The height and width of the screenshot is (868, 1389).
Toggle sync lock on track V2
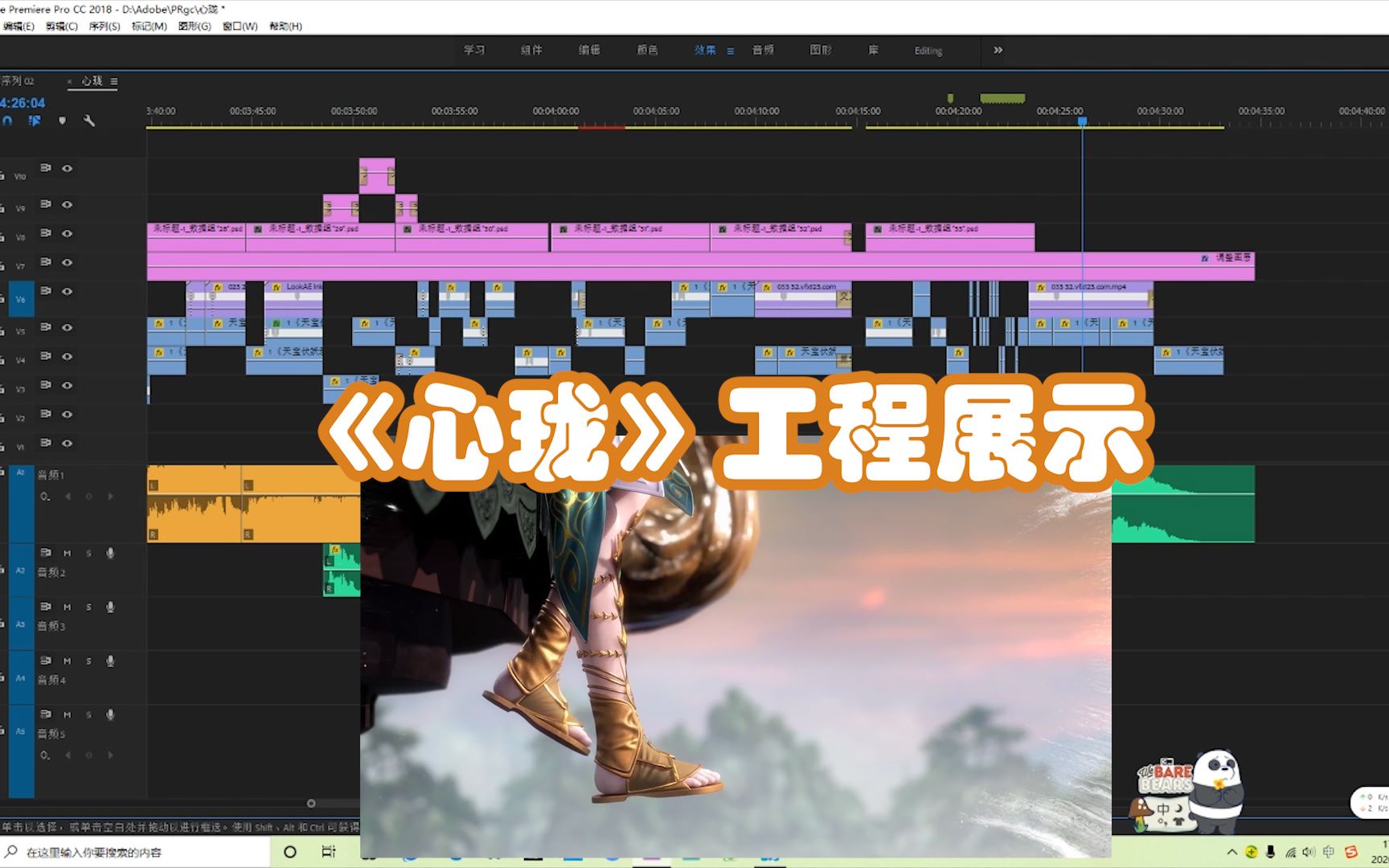46,414
